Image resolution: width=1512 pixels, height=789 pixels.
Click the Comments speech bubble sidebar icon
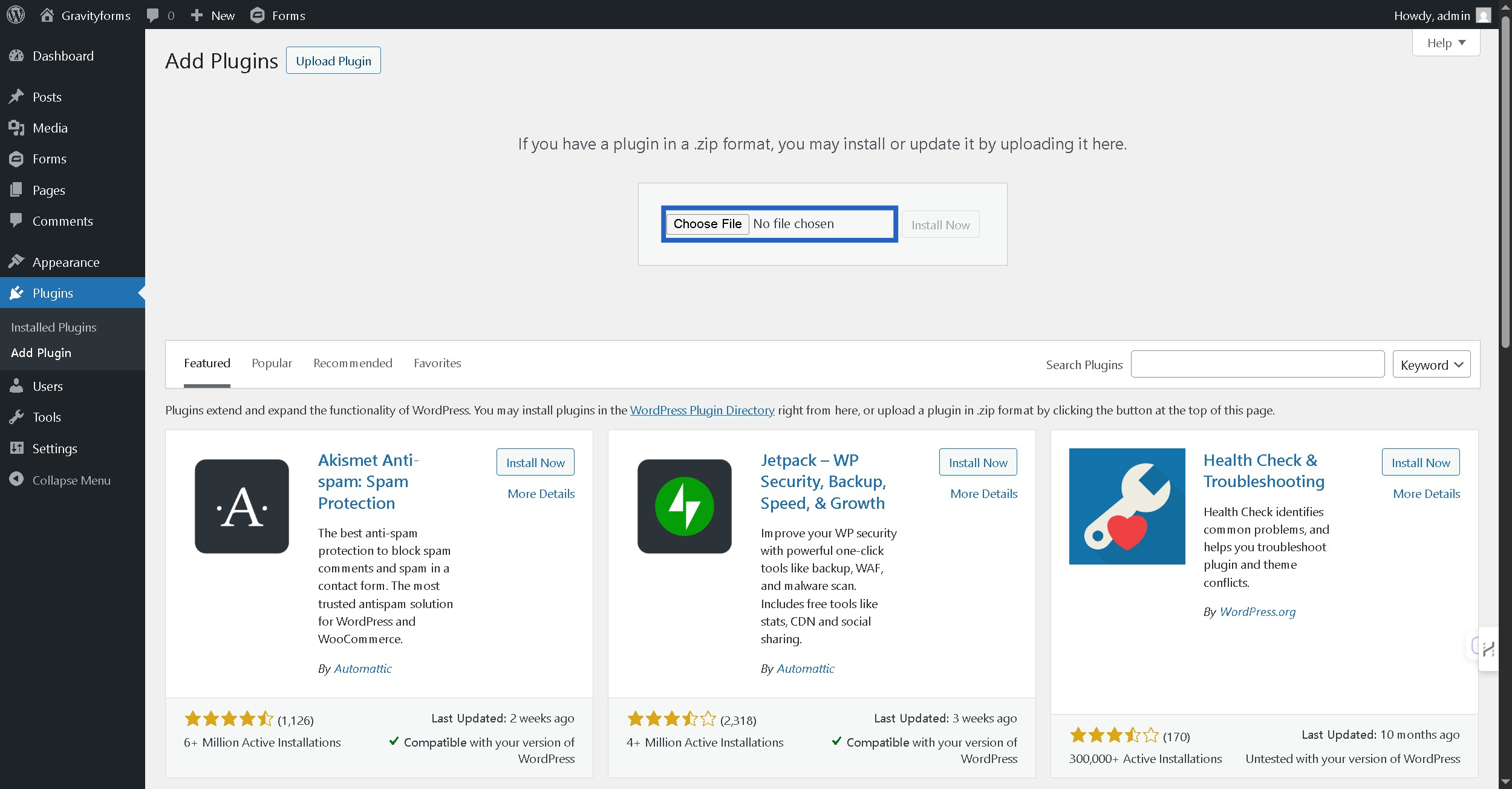(16, 221)
